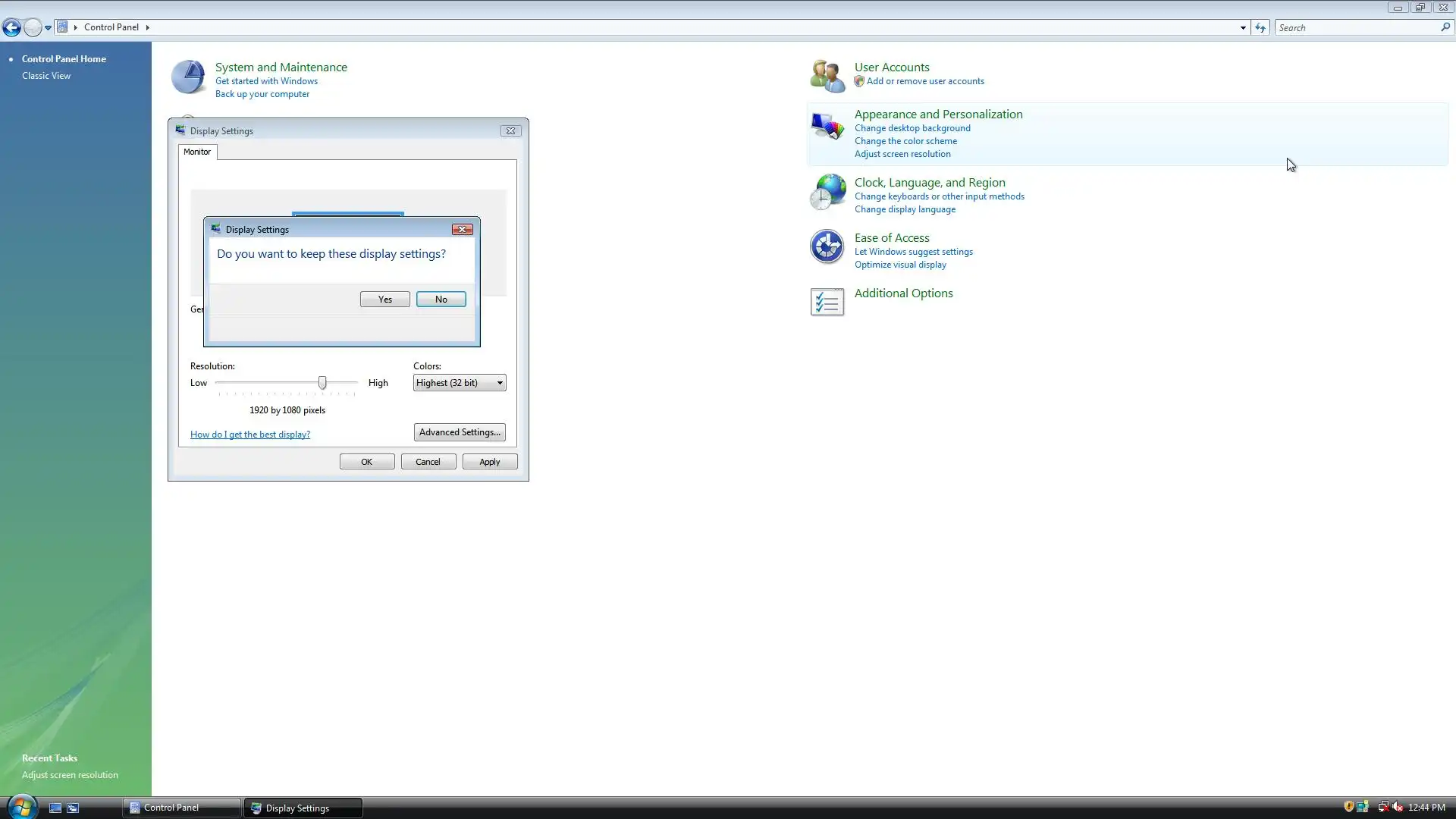Open the Ease of Access icon

pyautogui.click(x=827, y=247)
